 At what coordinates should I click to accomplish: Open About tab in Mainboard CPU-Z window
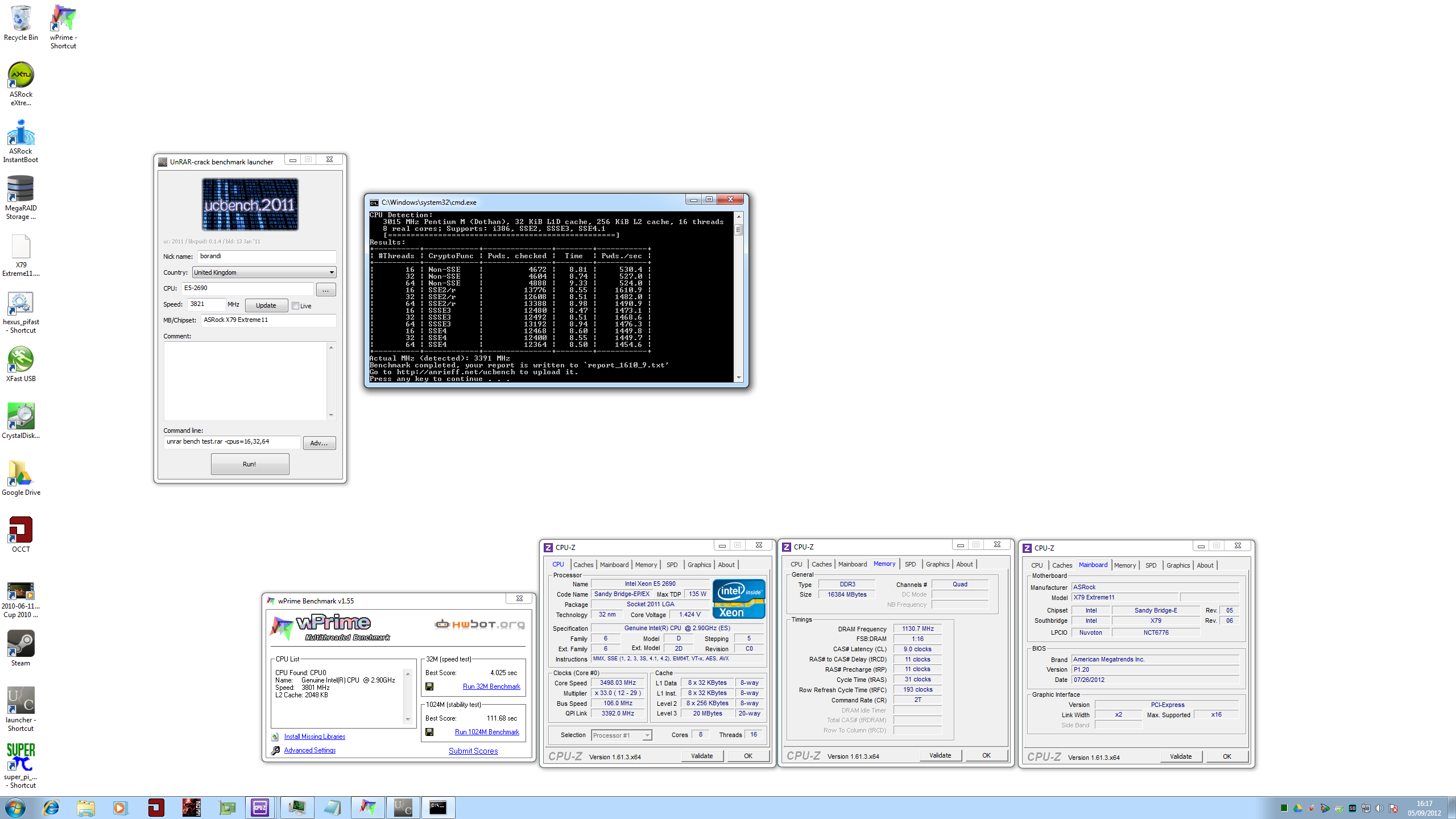1205,565
